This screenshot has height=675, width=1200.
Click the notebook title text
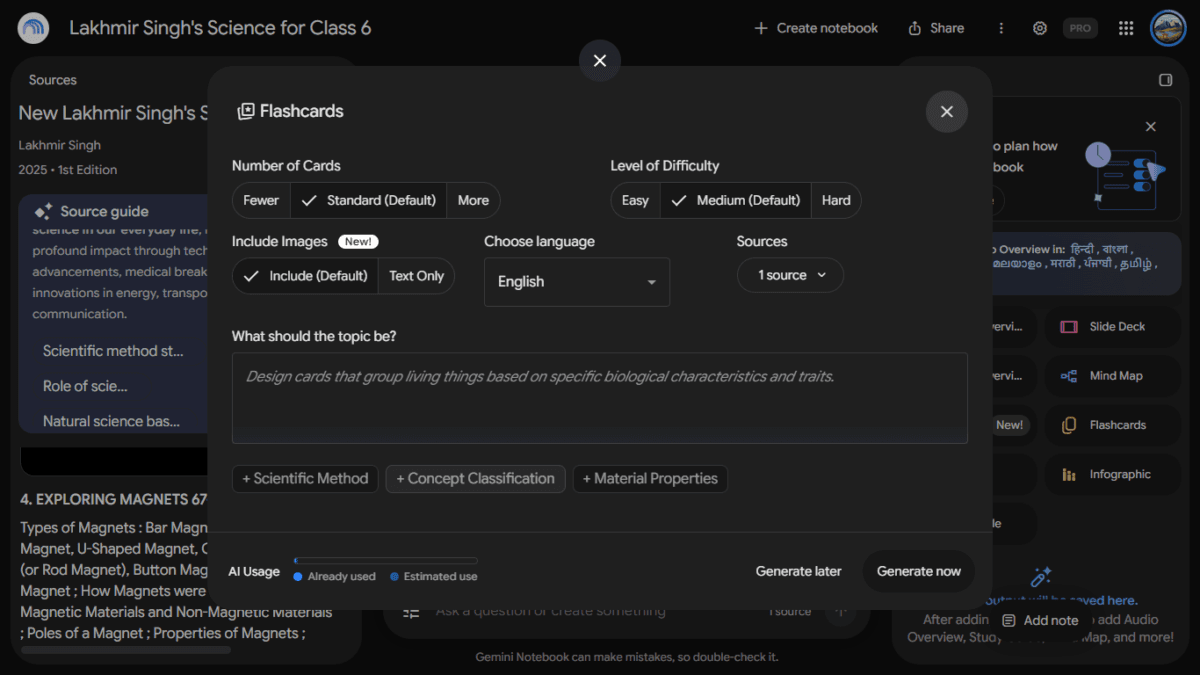click(x=220, y=28)
